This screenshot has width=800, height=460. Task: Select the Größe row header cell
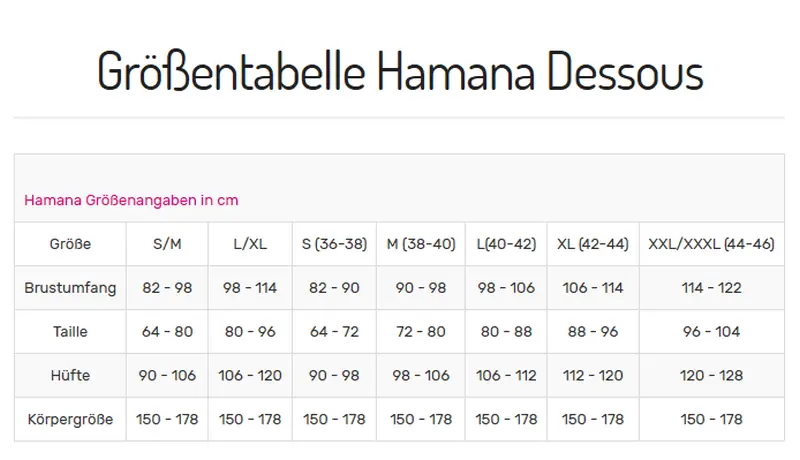[70, 244]
